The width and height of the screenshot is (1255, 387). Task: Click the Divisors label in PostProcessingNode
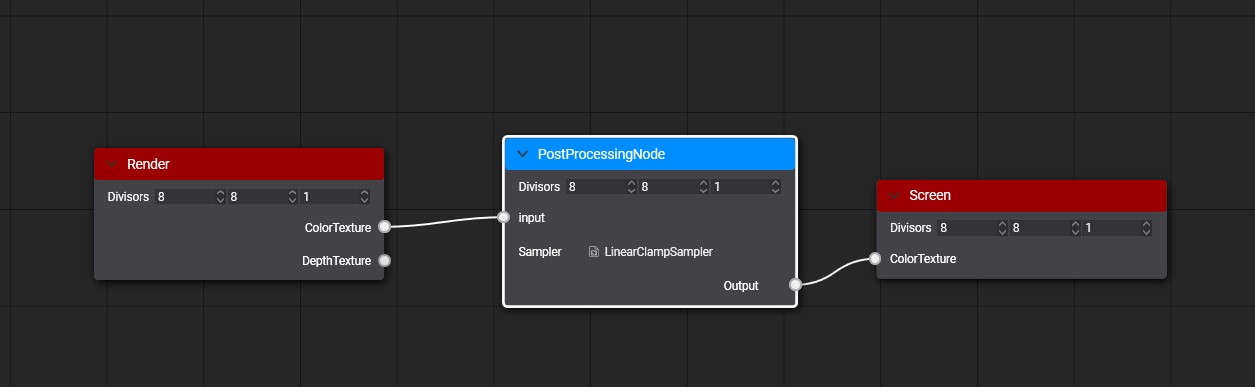click(540, 187)
